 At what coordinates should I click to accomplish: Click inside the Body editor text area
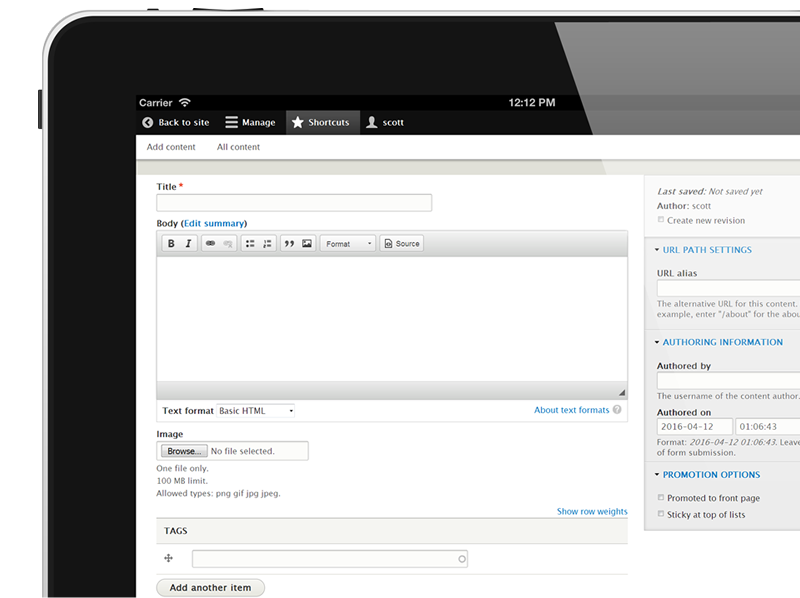click(392, 319)
